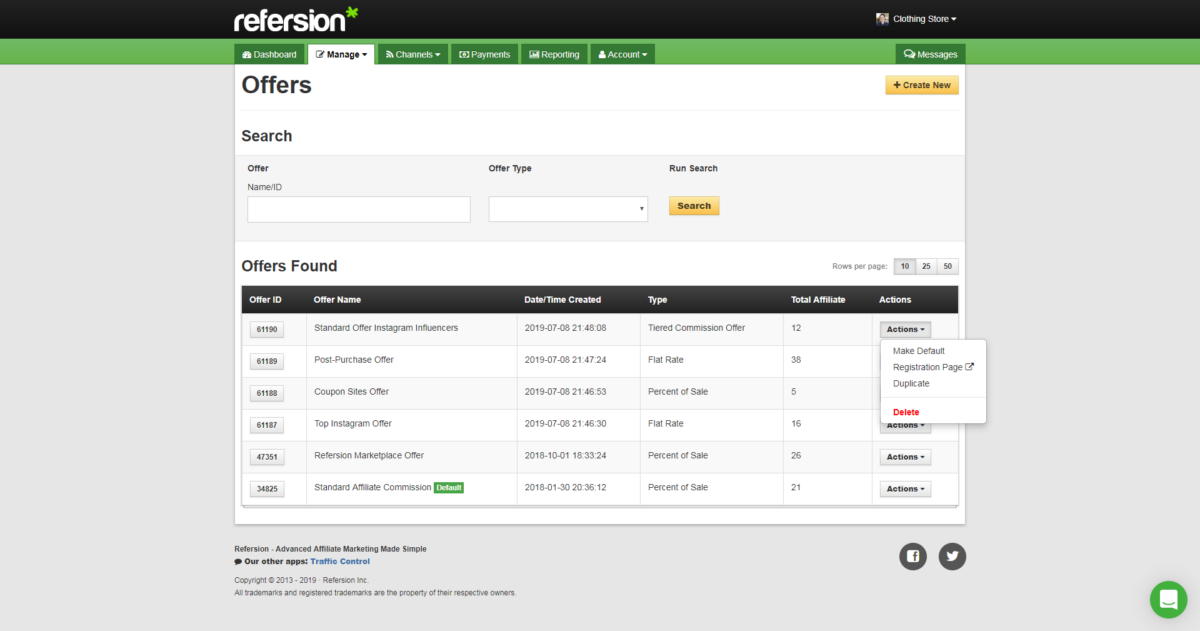Open the Offer Type dropdown
This screenshot has width=1200, height=631.
(x=568, y=208)
